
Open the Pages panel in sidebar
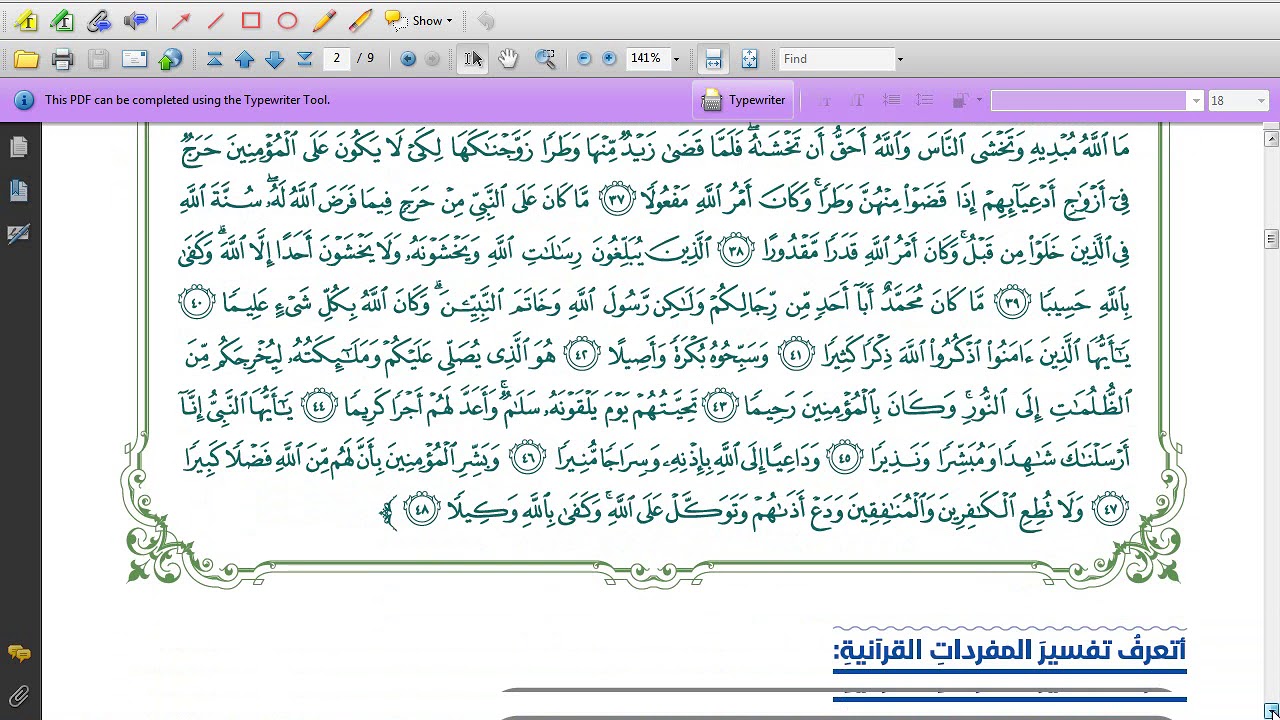(19, 148)
